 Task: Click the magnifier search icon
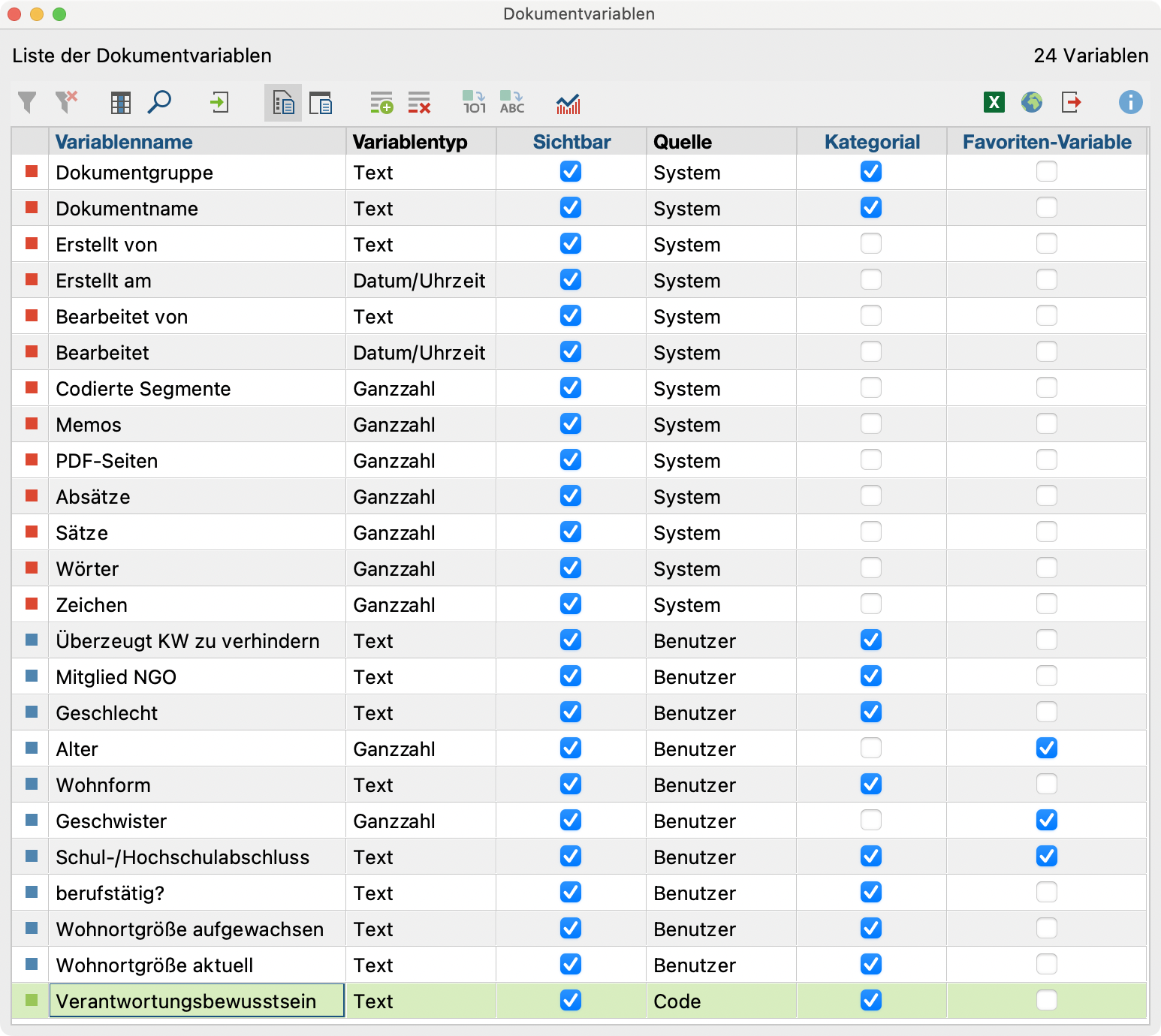click(x=159, y=102)
